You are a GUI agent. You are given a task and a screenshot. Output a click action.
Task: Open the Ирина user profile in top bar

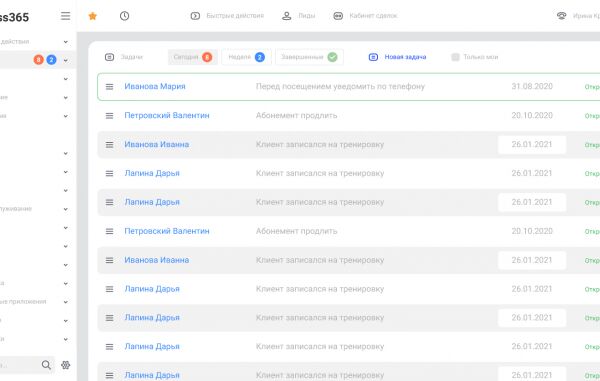click(x=586, y=16)
